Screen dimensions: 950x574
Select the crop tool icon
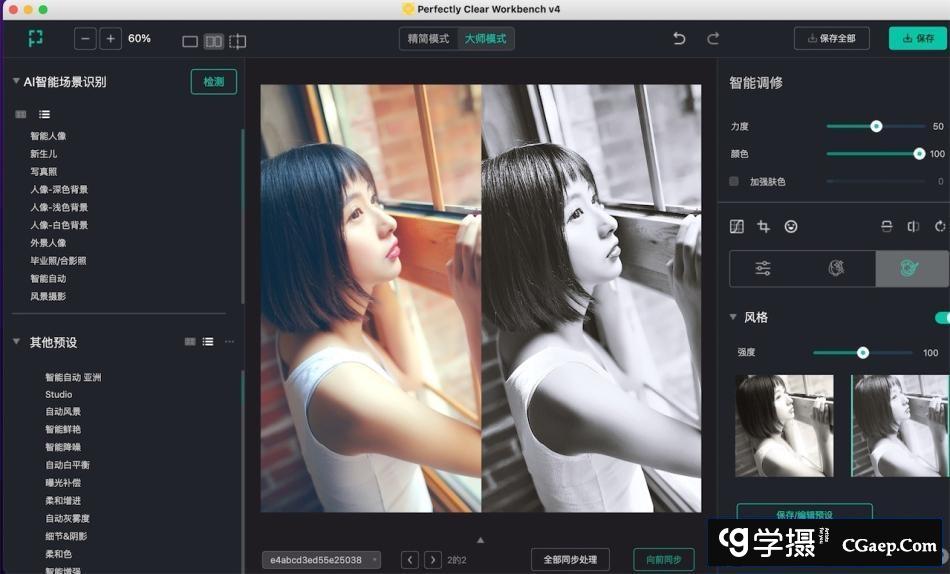(763, 227)
